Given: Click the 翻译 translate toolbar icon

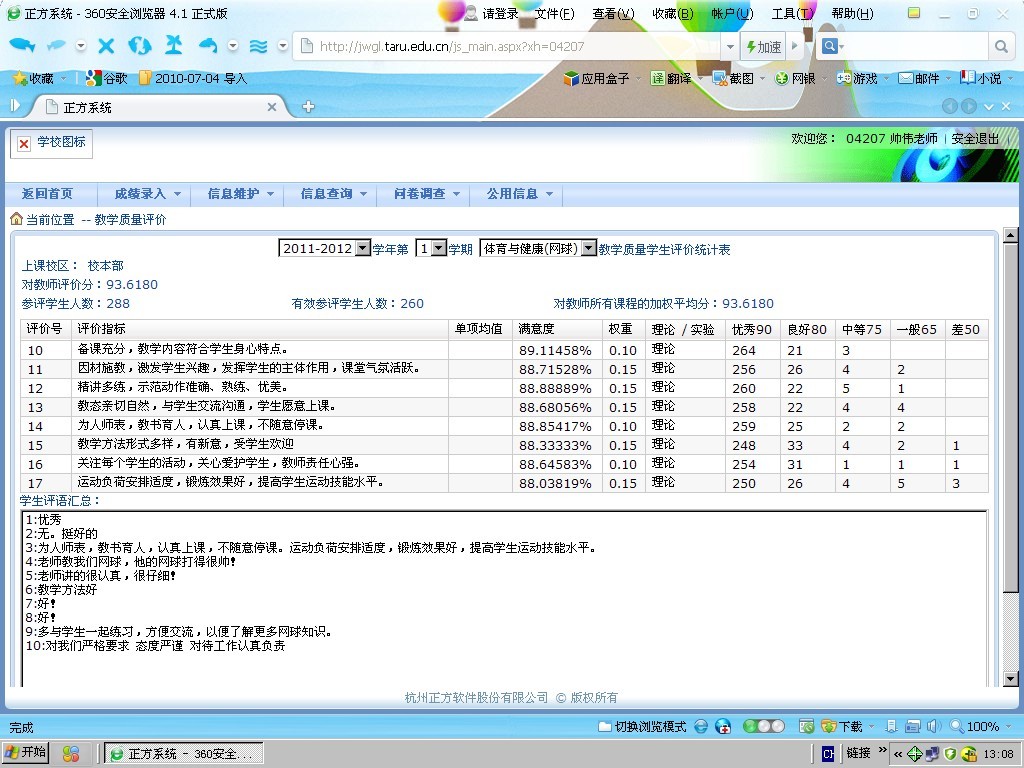Looking at the screenshot, I should (x=671, y=78).
